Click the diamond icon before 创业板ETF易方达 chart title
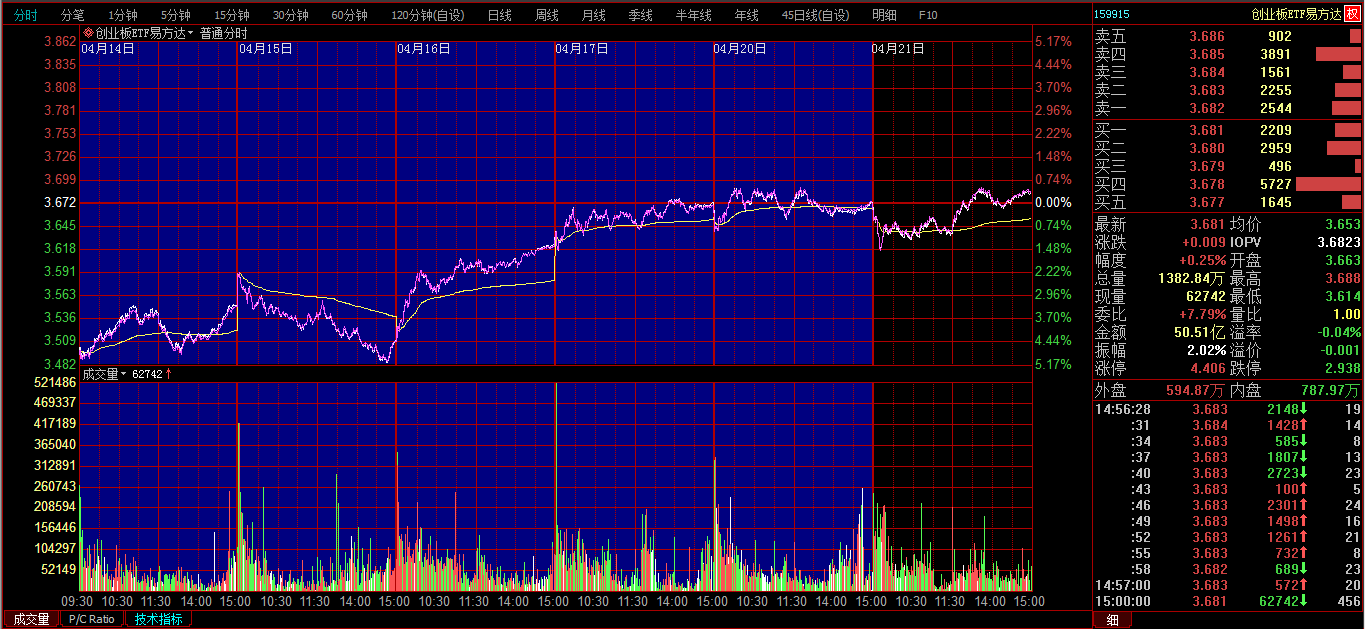This screenshot has width=1365, height=629. [x=87, y=33]
